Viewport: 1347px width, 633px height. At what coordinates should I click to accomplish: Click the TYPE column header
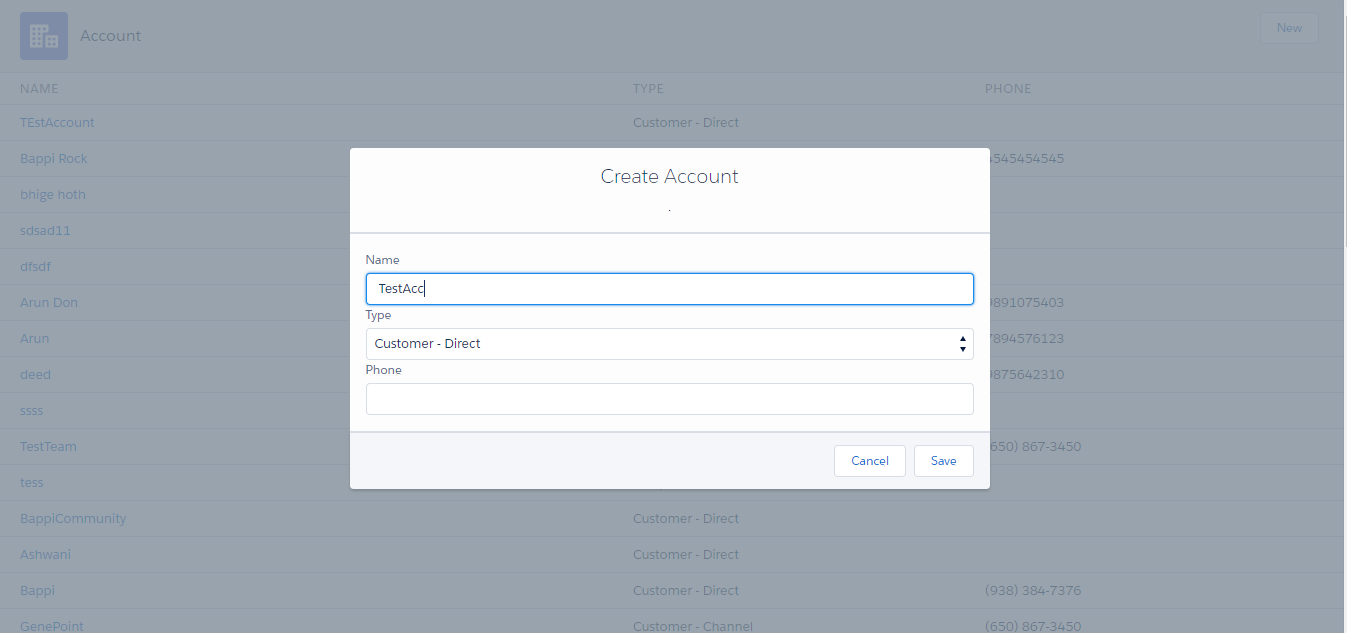click(x=647, y=88)
